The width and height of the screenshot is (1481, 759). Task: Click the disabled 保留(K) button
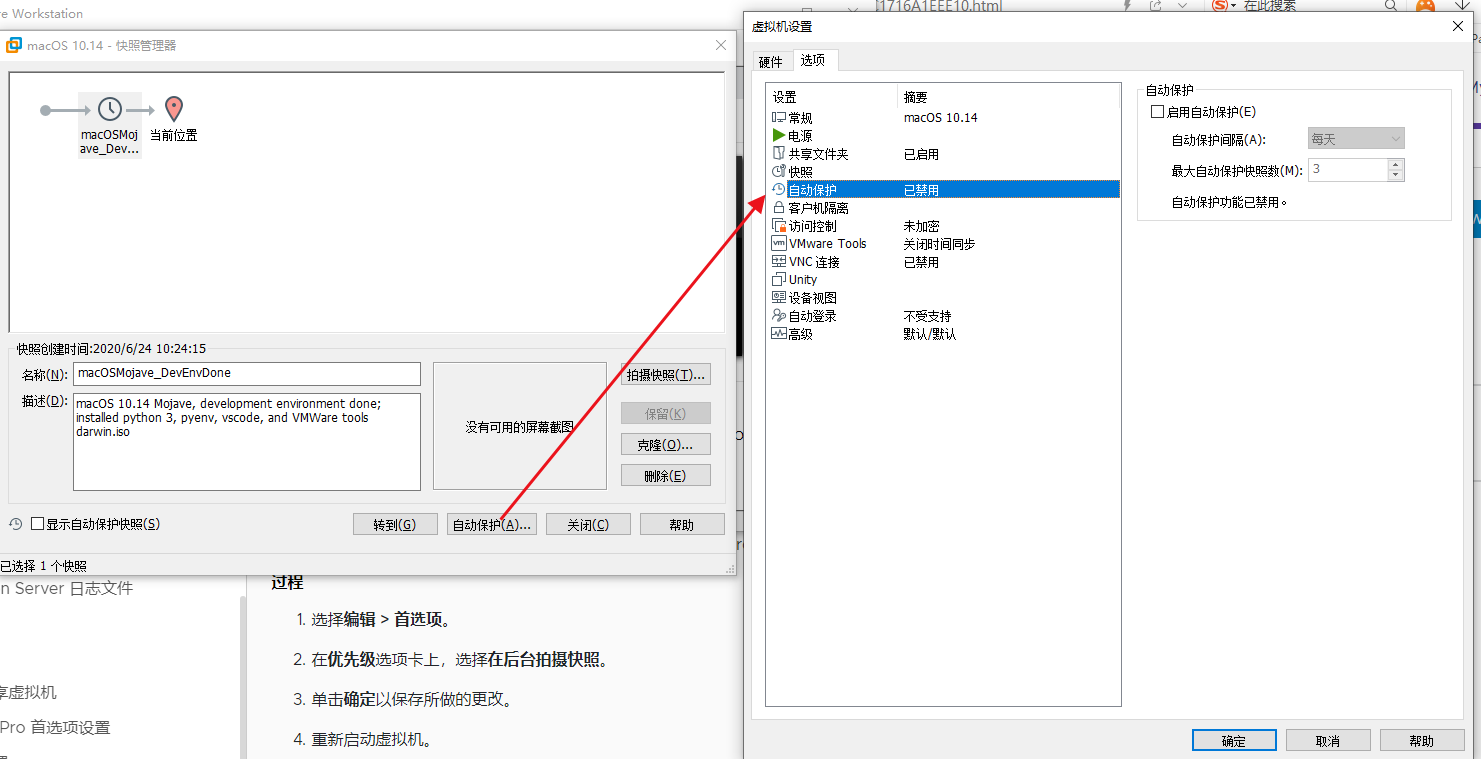pos(666,413)
